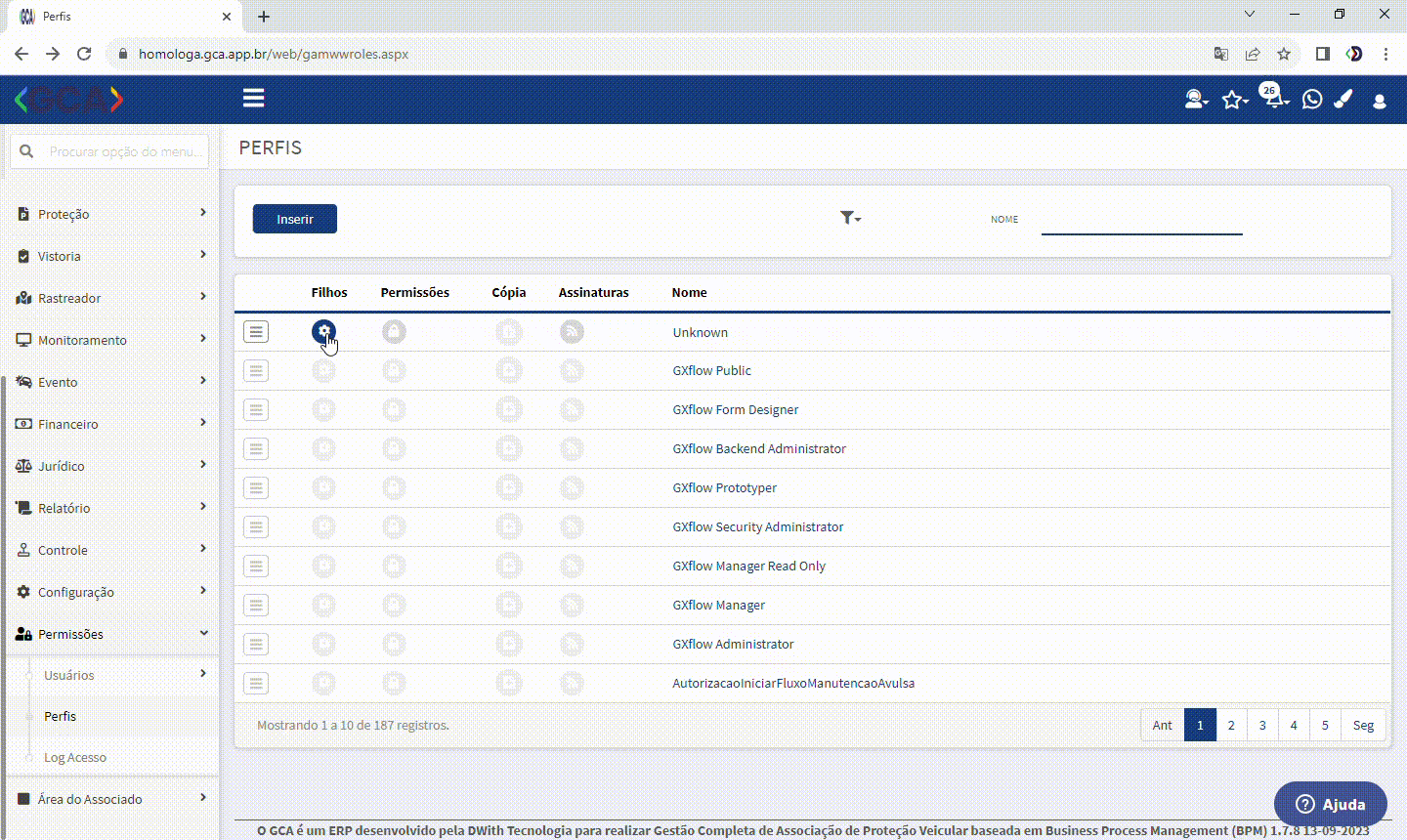Expand Rastreador sidebar menu

[112, 298]
